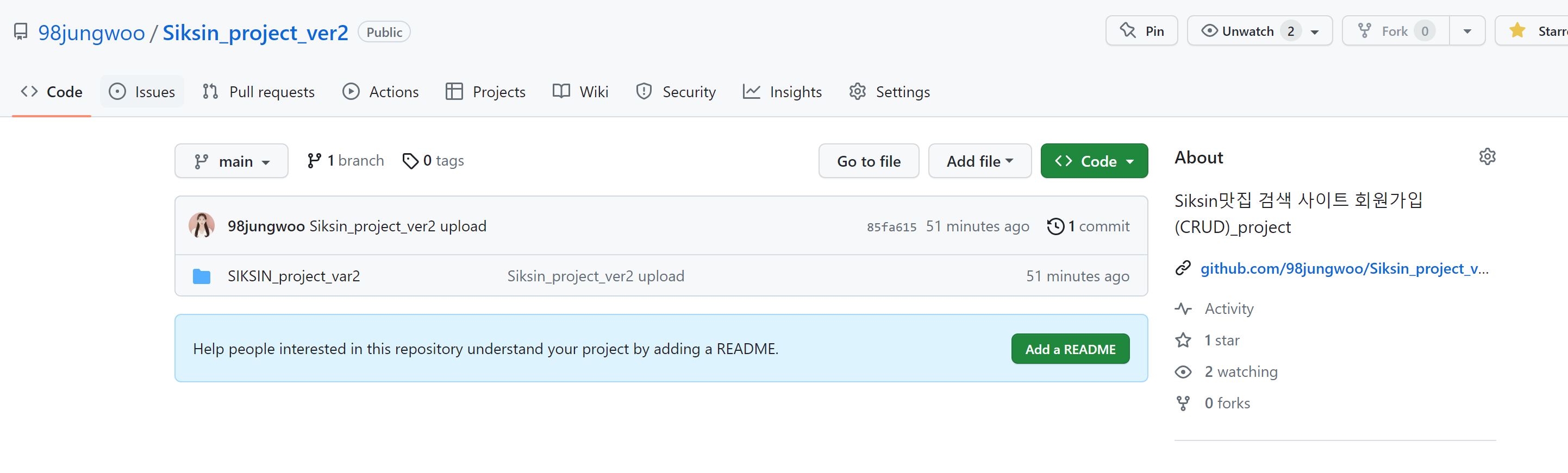
Task: Open the Security tab
Action: coord(676,92)
